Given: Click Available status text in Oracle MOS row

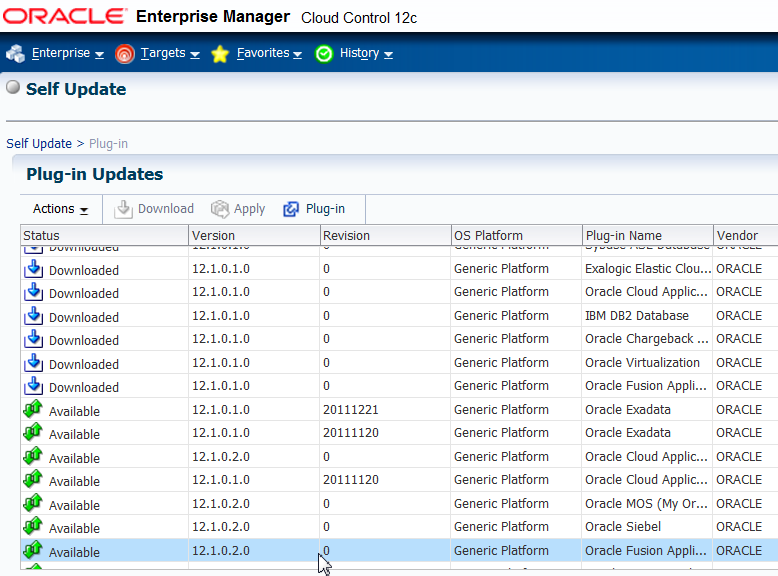Looking at the screenshot, I should [74, 505].
